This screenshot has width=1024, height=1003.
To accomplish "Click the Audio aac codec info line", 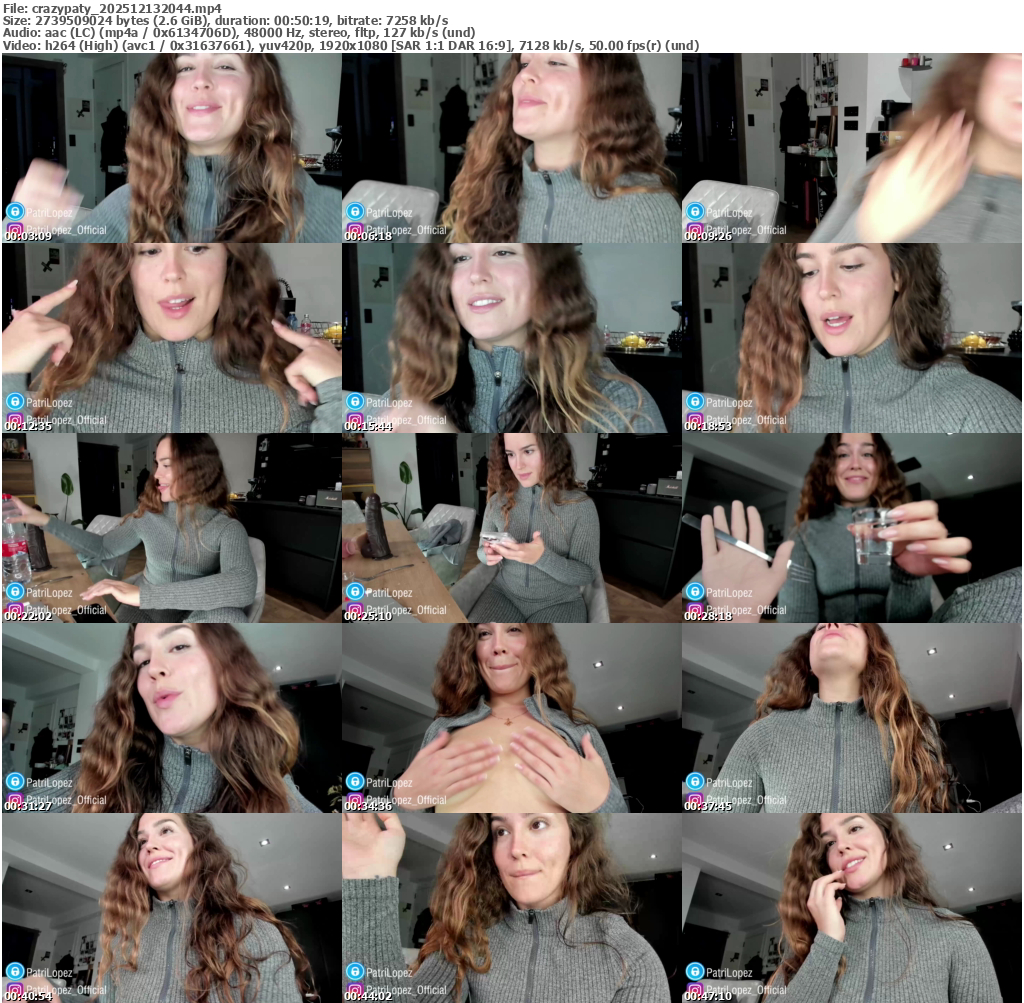I will tap(239, 33).
